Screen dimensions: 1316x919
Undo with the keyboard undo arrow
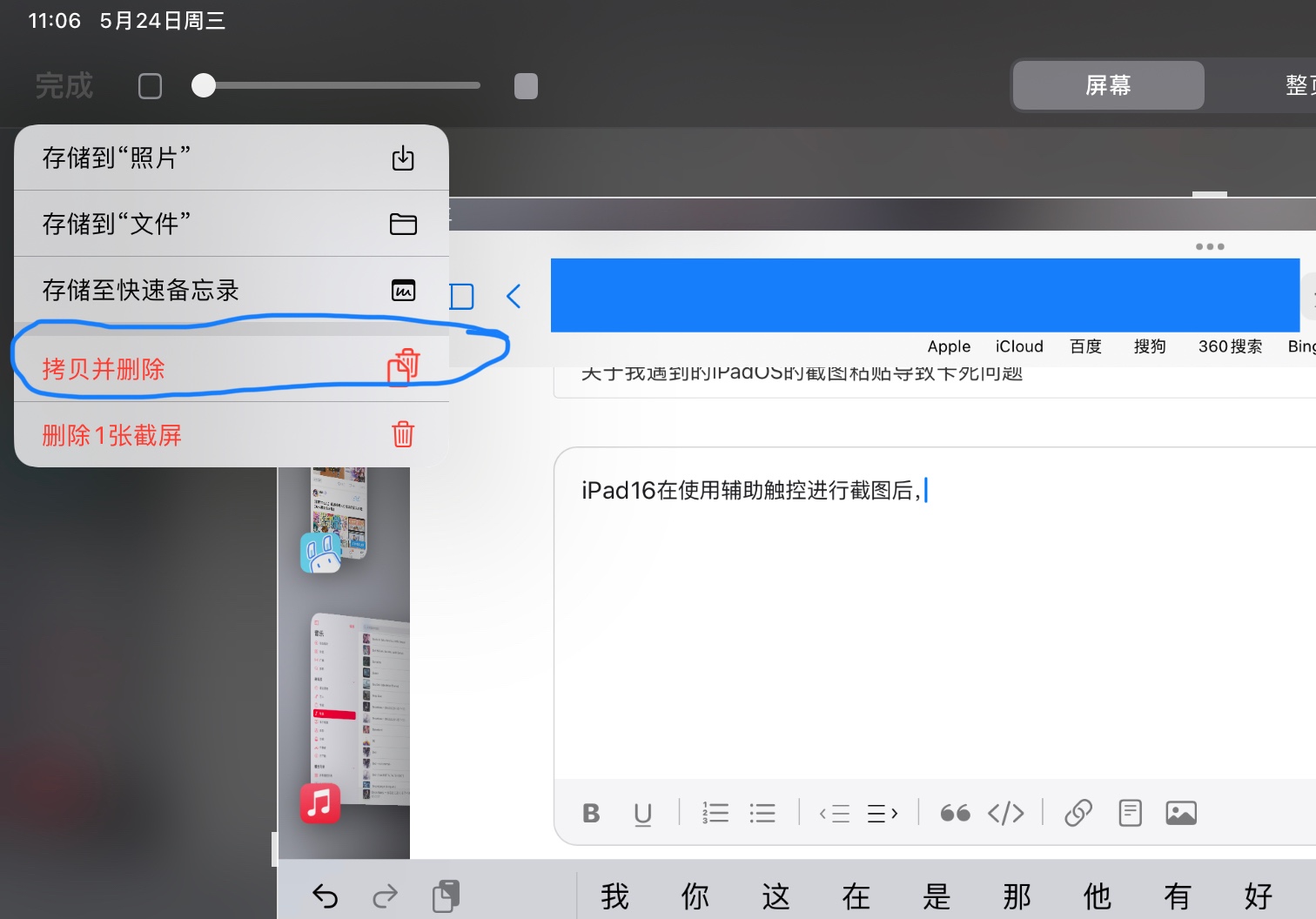(x=325, y=896)
